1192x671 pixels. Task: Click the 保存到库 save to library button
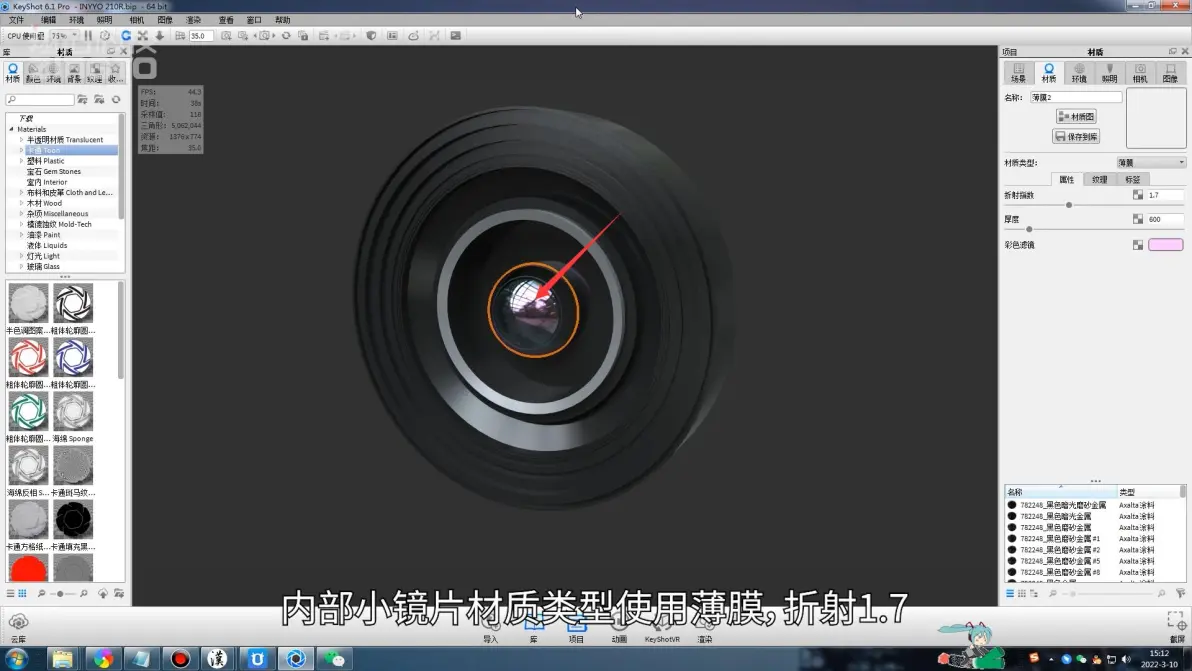pos(1076,137)
